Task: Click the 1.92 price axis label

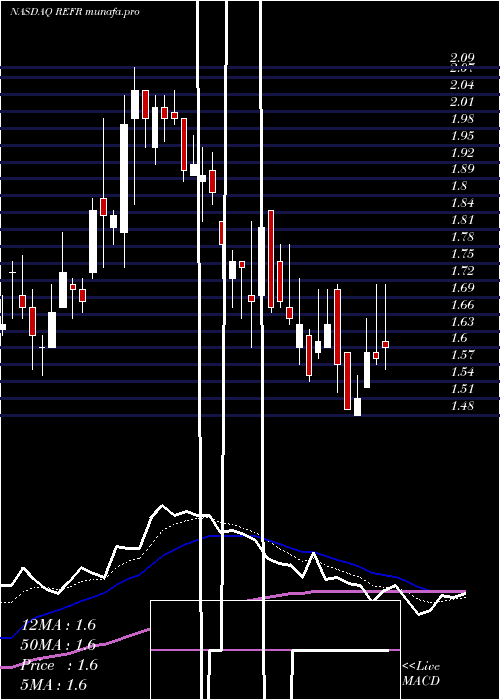Action: (x=462, y=153)
